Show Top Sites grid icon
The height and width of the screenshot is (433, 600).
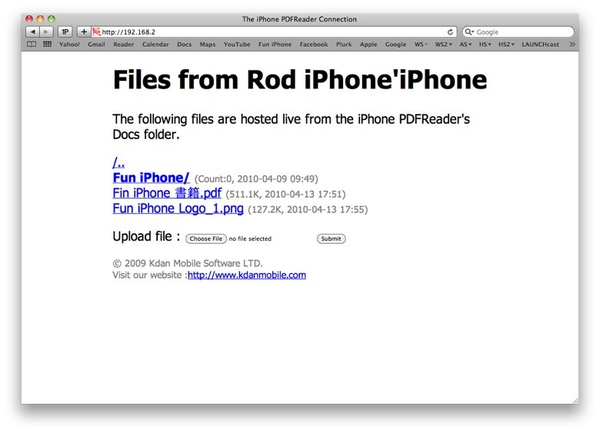point(47,44)
